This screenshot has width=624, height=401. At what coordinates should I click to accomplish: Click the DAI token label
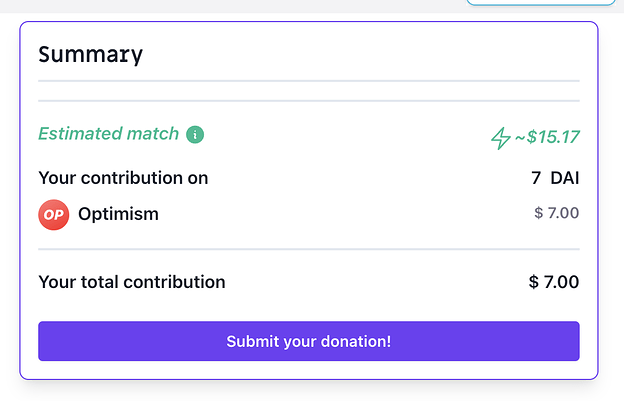pos(565,178)
